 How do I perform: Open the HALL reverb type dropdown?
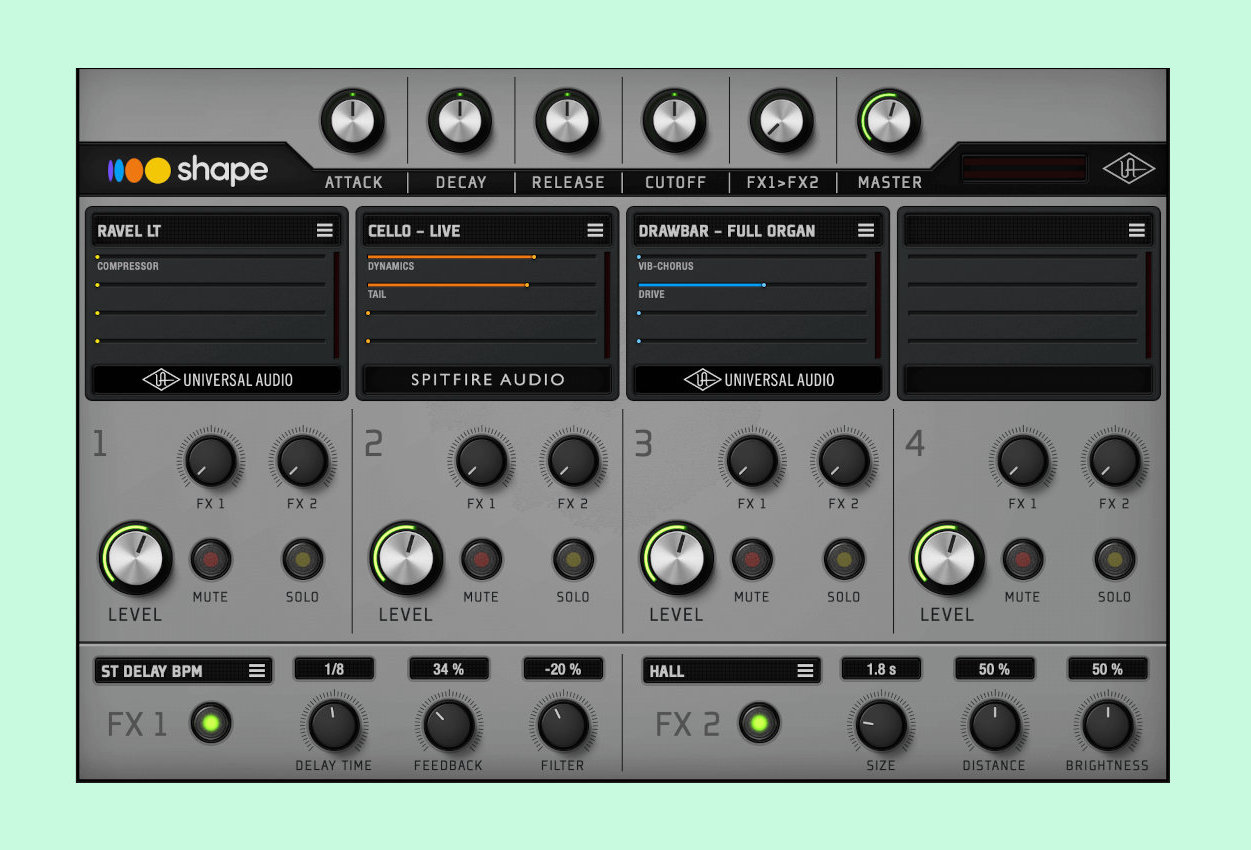pyautogui.click(x=731, y=670)
